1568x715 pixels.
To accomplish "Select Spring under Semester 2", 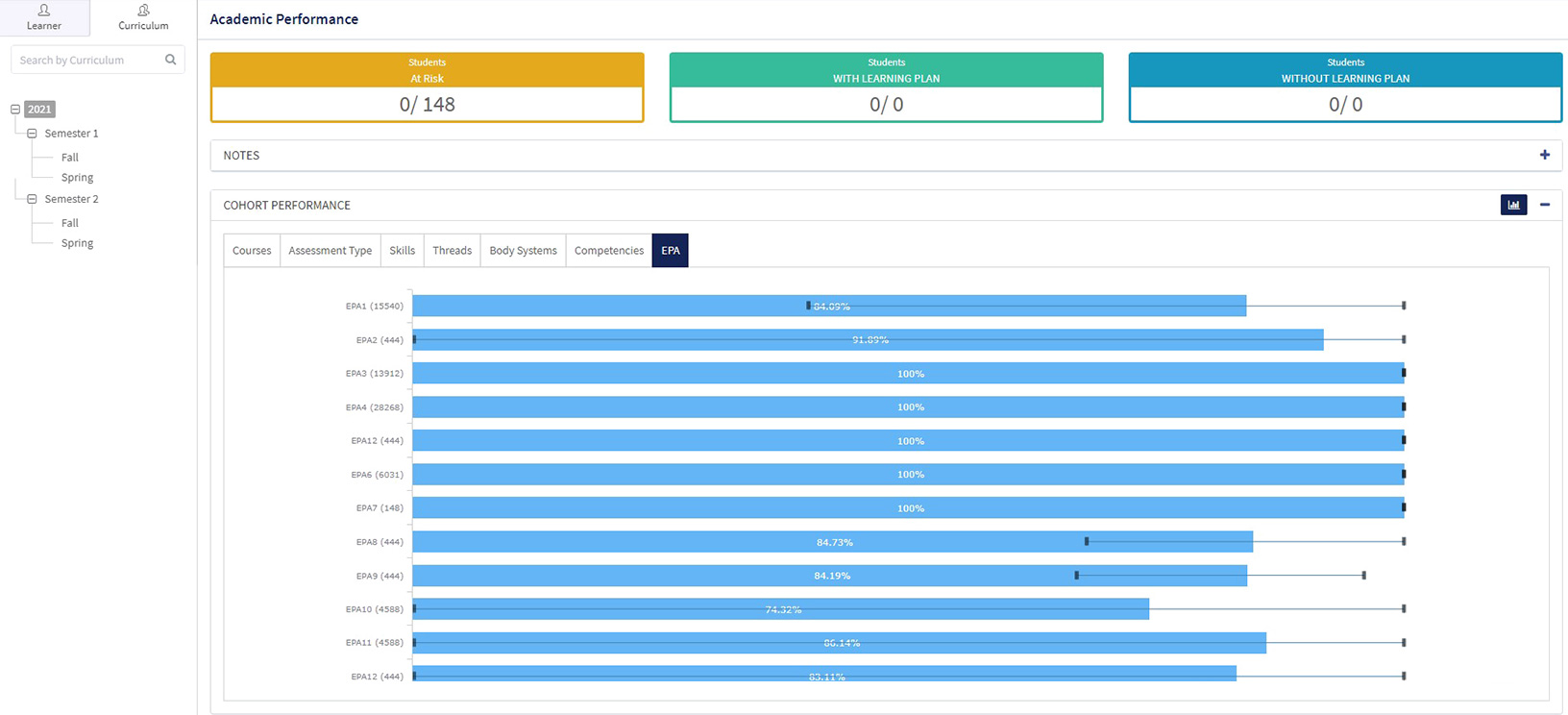I will (x=77, y=243).
